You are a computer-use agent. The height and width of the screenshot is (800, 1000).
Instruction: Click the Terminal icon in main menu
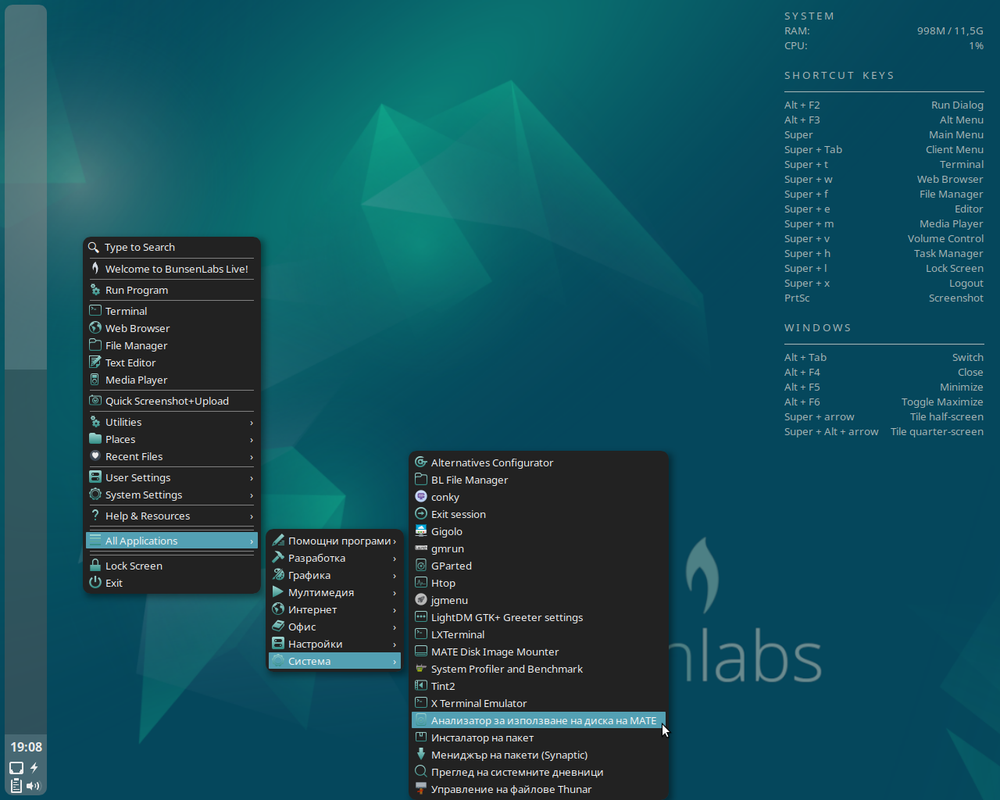click(95, 311)
